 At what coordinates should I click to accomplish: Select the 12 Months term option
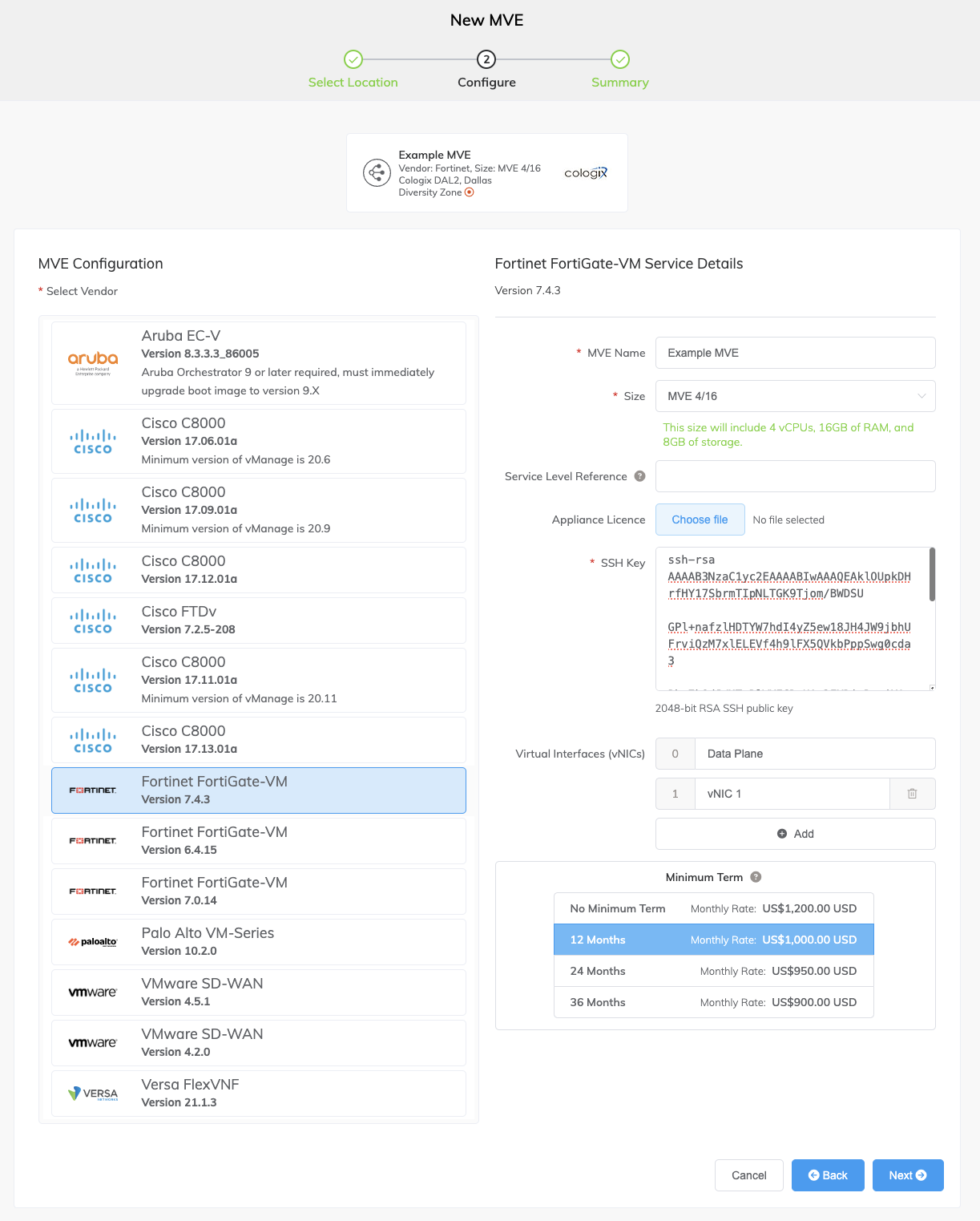coord(713,940)
